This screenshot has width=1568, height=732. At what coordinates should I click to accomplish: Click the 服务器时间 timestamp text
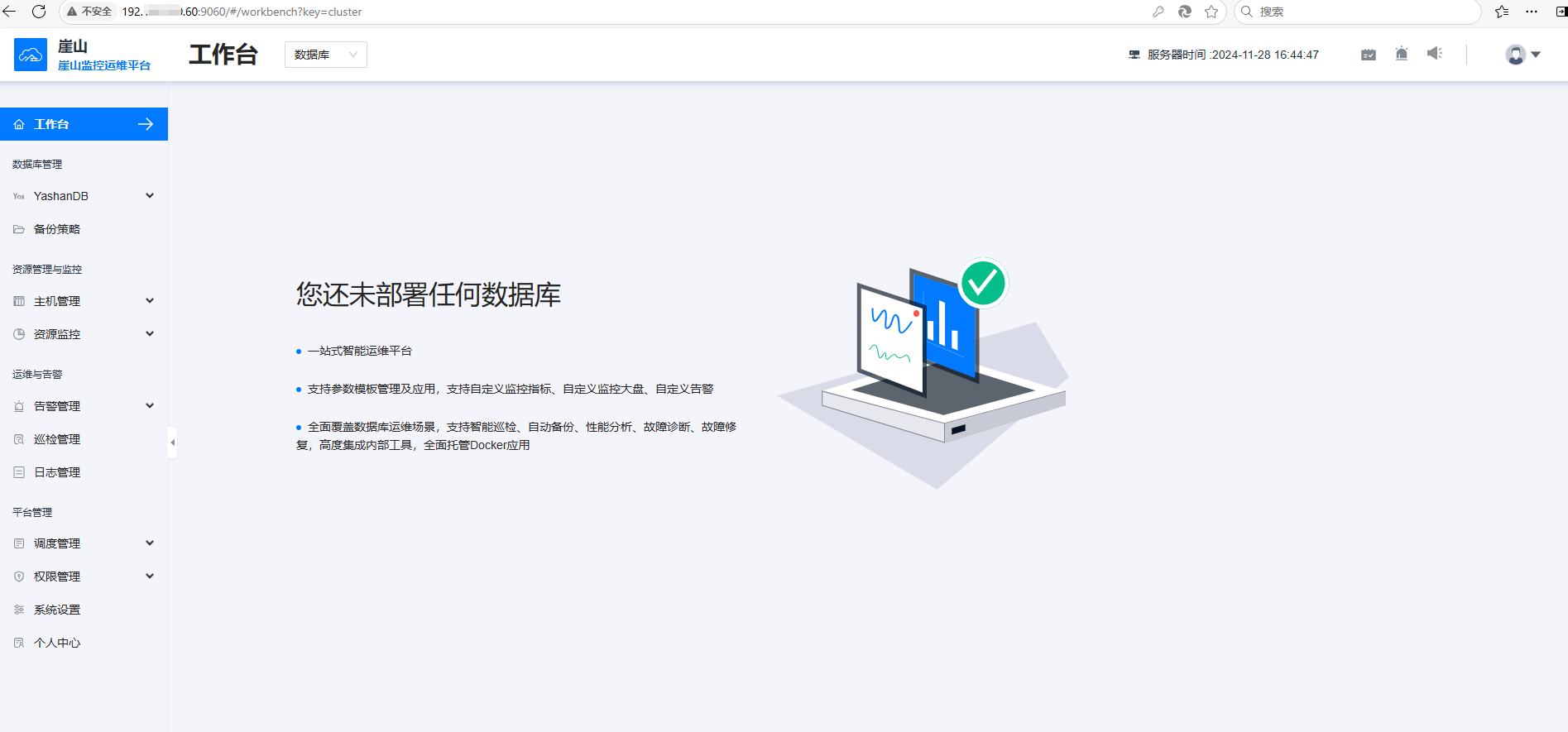1233,55
